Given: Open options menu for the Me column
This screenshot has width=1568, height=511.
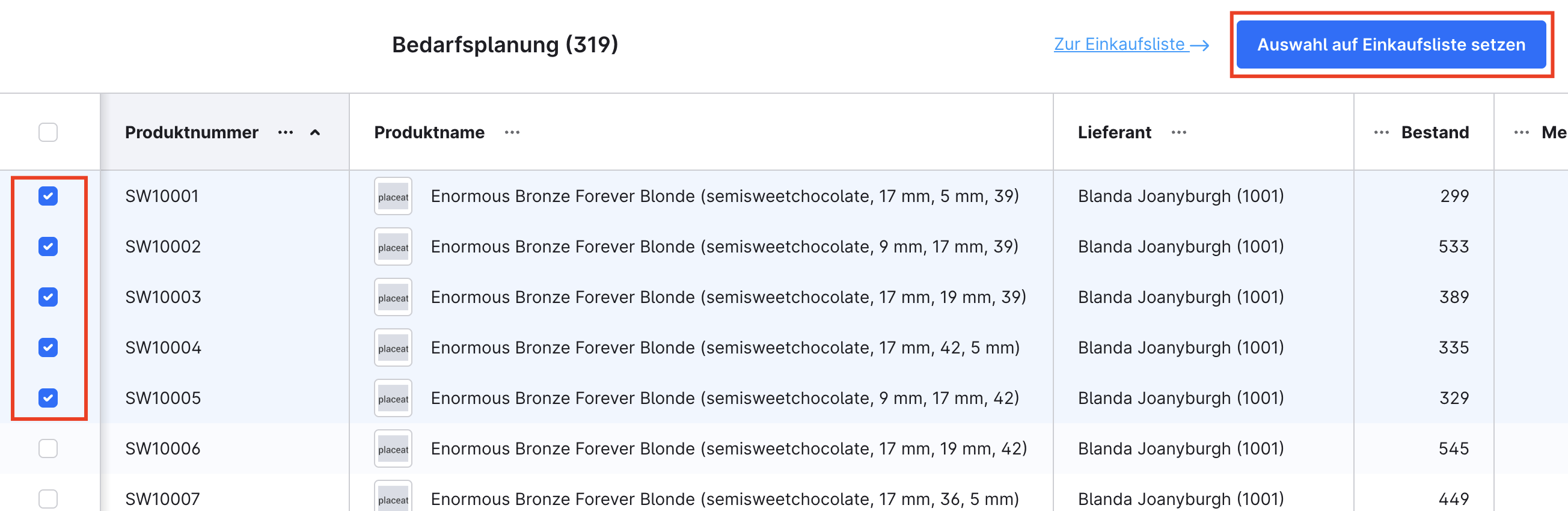Looking at the screenshot, I should tap(1521, 133).
